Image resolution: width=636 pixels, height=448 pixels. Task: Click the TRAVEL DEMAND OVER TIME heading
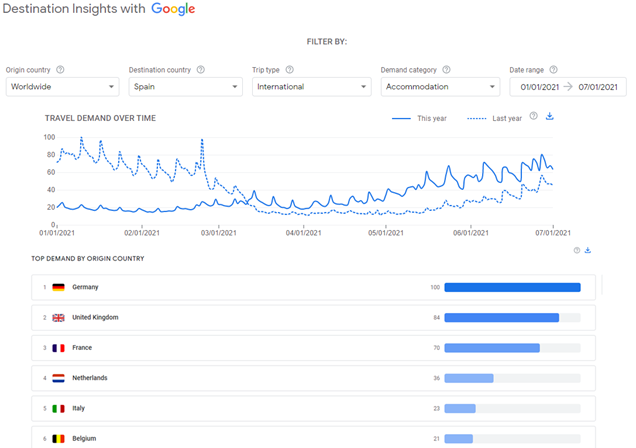tap(100, 118)
